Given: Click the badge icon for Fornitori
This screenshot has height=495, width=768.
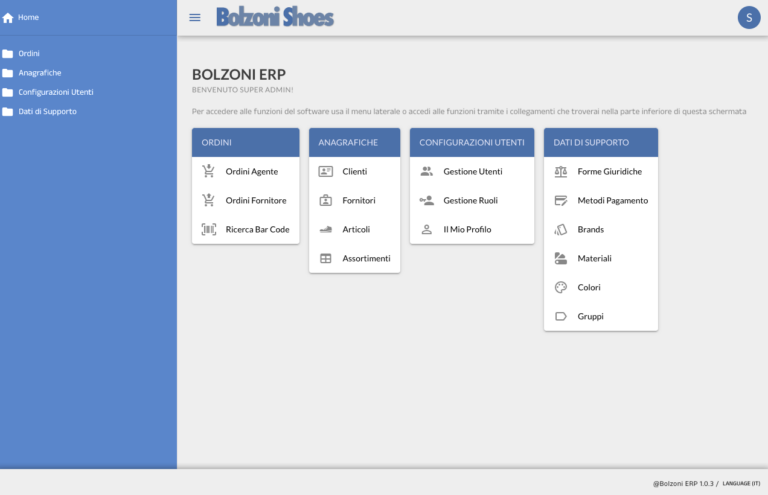Looking at the screenshot, I should click(326, 200).
